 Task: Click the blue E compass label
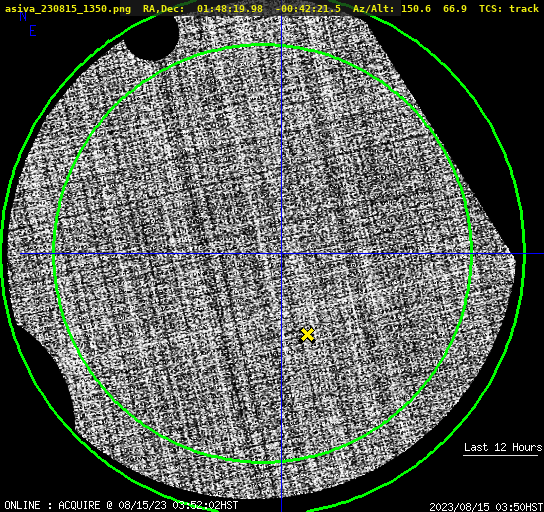(x=33, y=31)
